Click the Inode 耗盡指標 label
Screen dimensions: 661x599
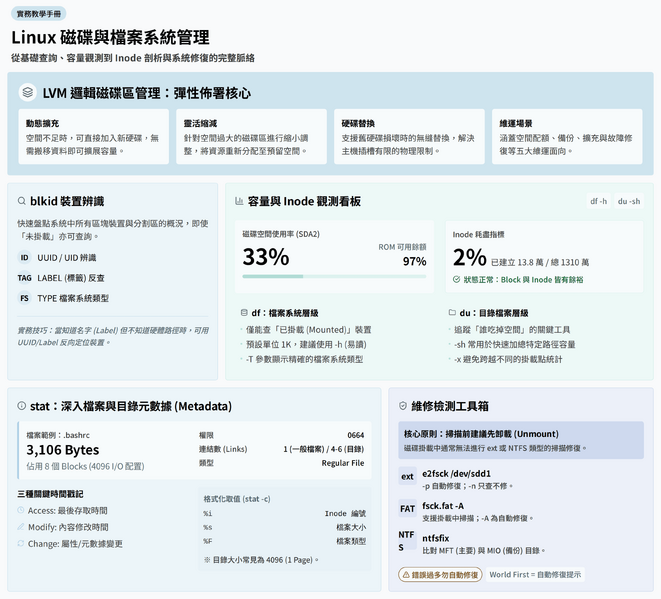tap(478, 234)
